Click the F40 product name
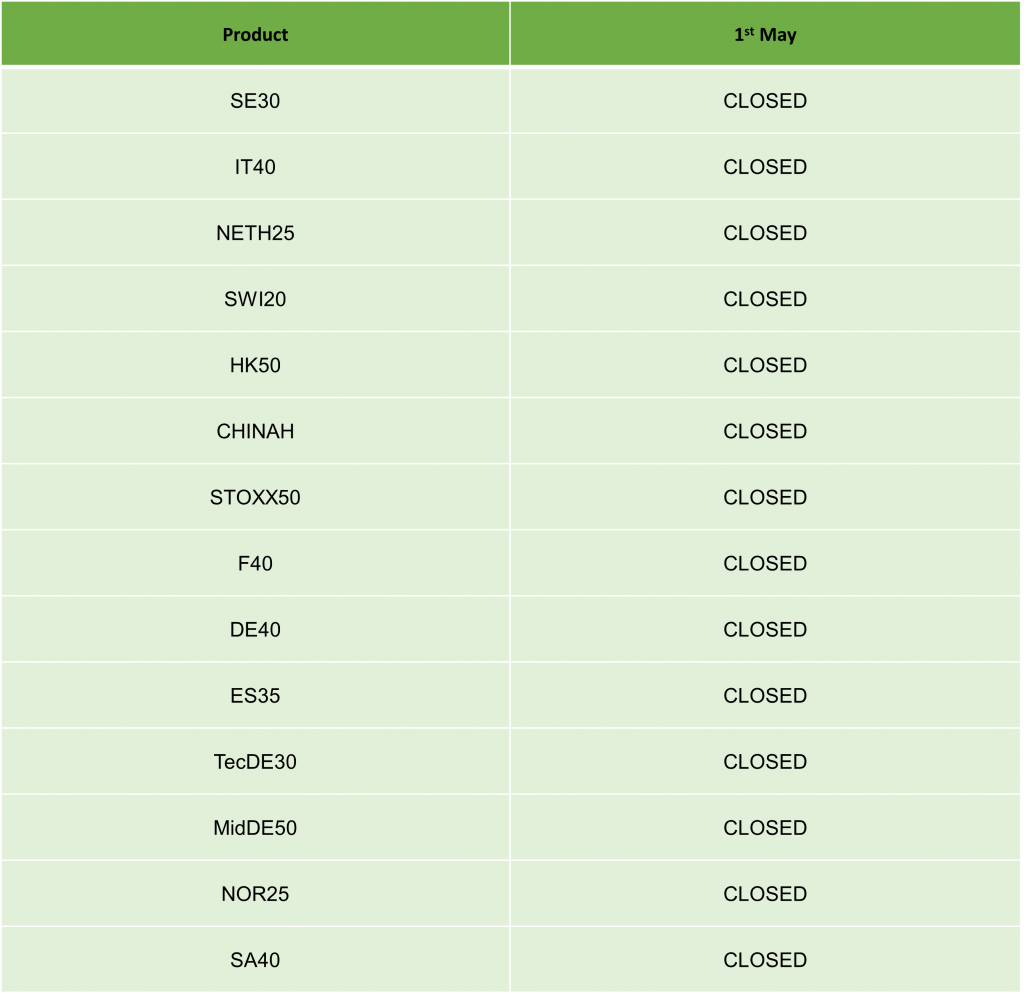 (255, 563)
